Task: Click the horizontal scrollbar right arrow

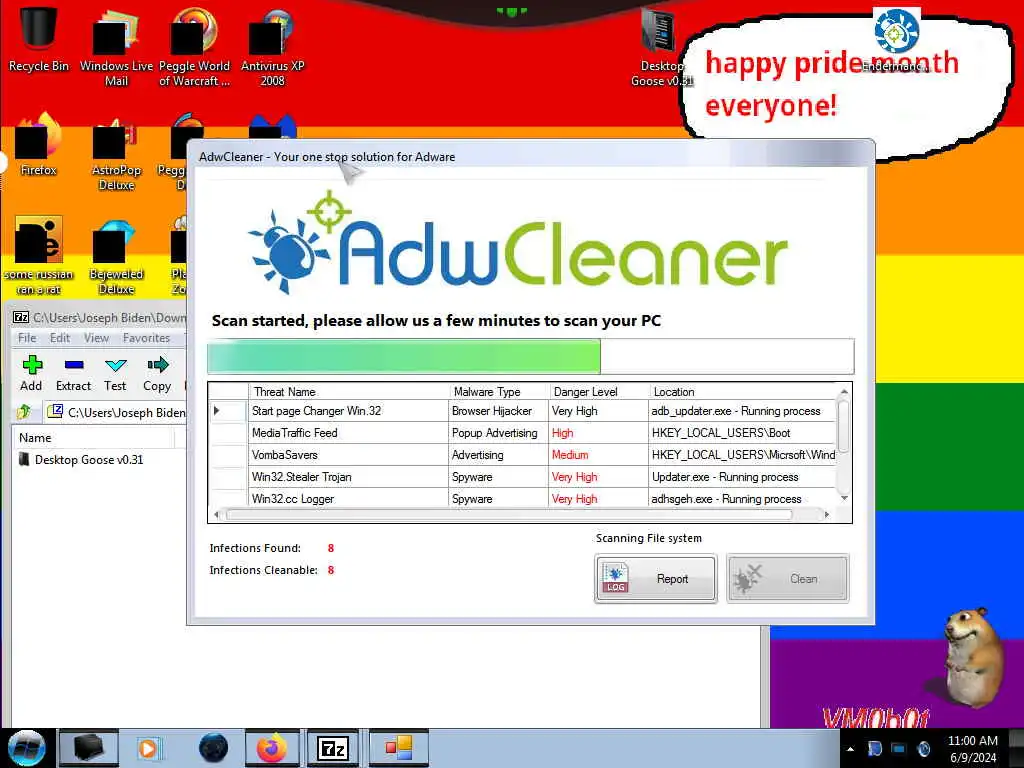Action: coord(827,515)
